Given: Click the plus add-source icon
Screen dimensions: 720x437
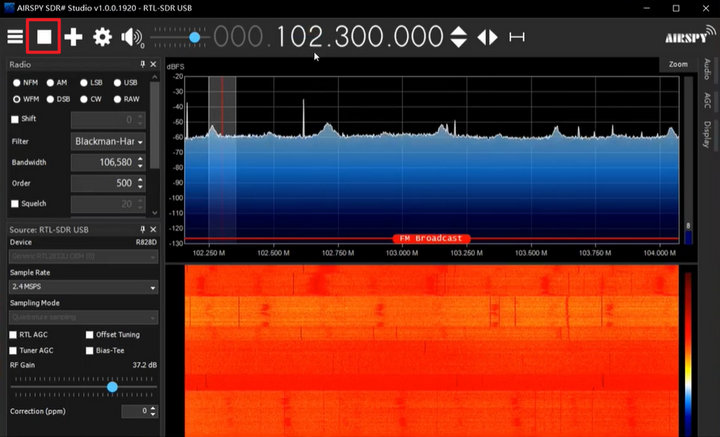Looking at the screenshot, I should [73, 37].
